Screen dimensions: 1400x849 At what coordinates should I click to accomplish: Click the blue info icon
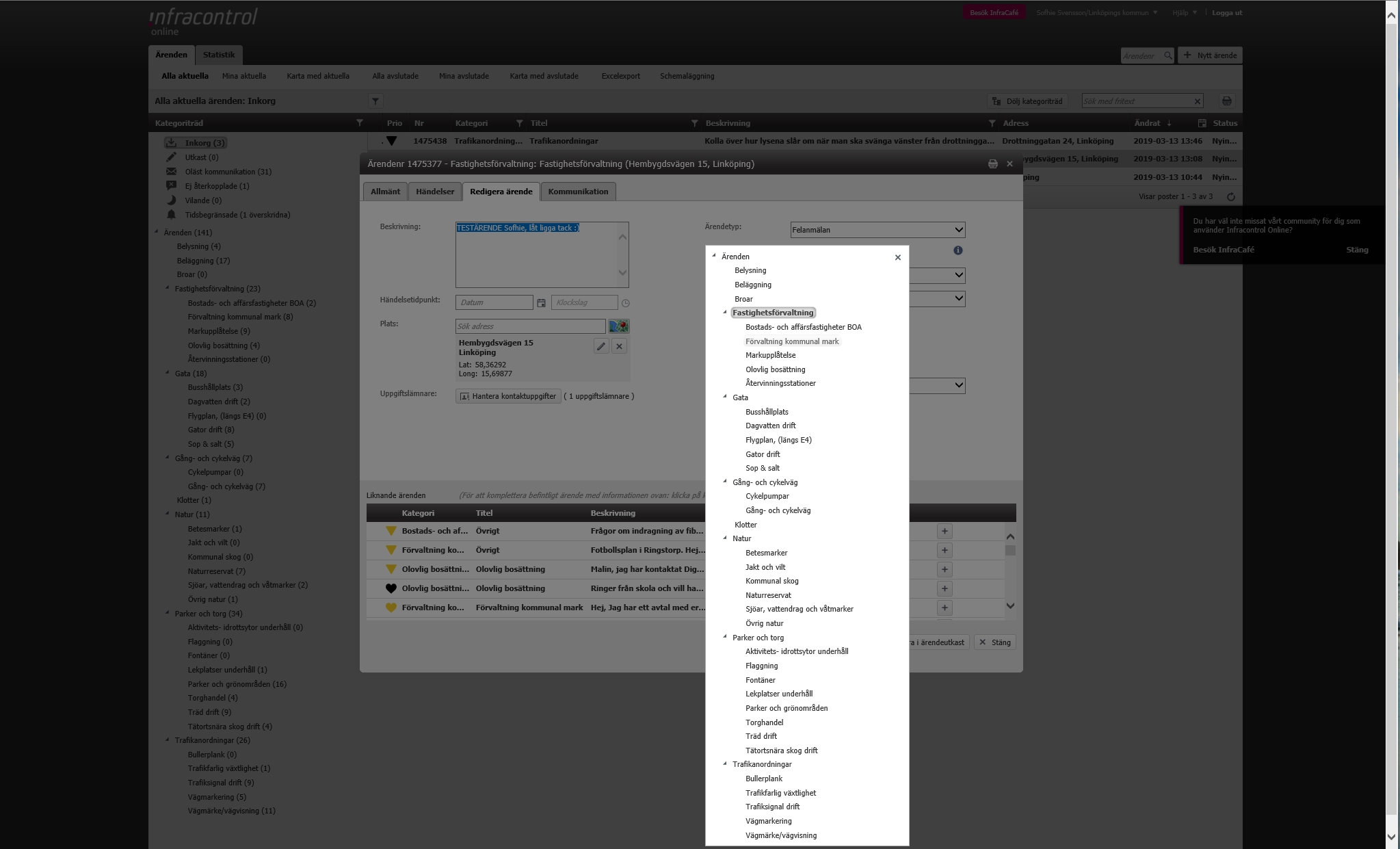click(957, 250)
